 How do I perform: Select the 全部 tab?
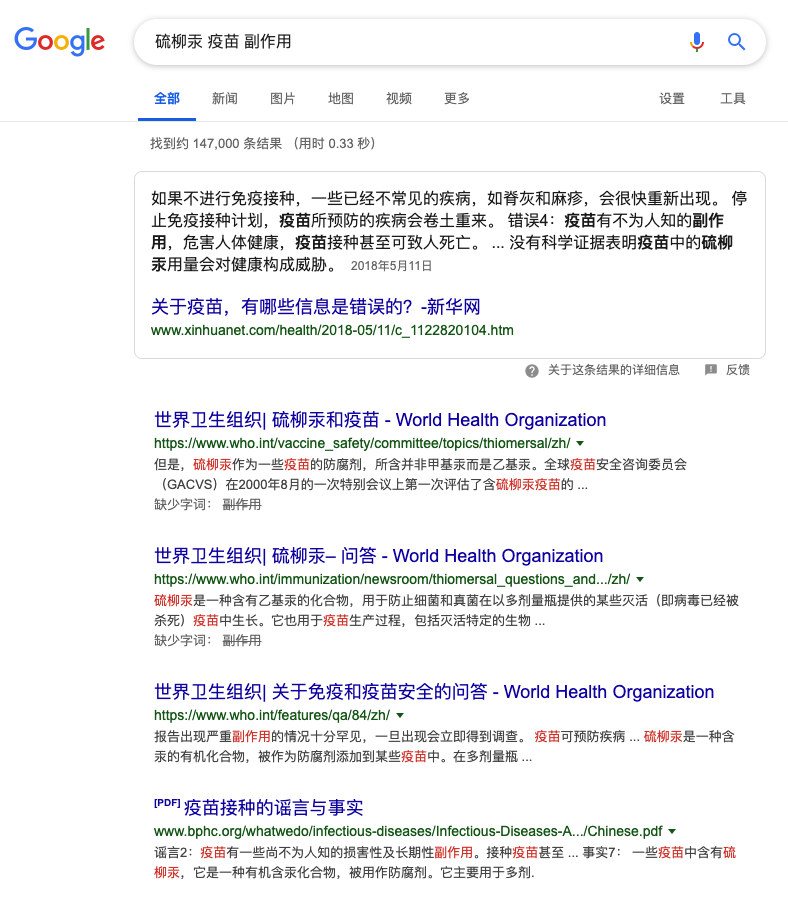(167, 99)
